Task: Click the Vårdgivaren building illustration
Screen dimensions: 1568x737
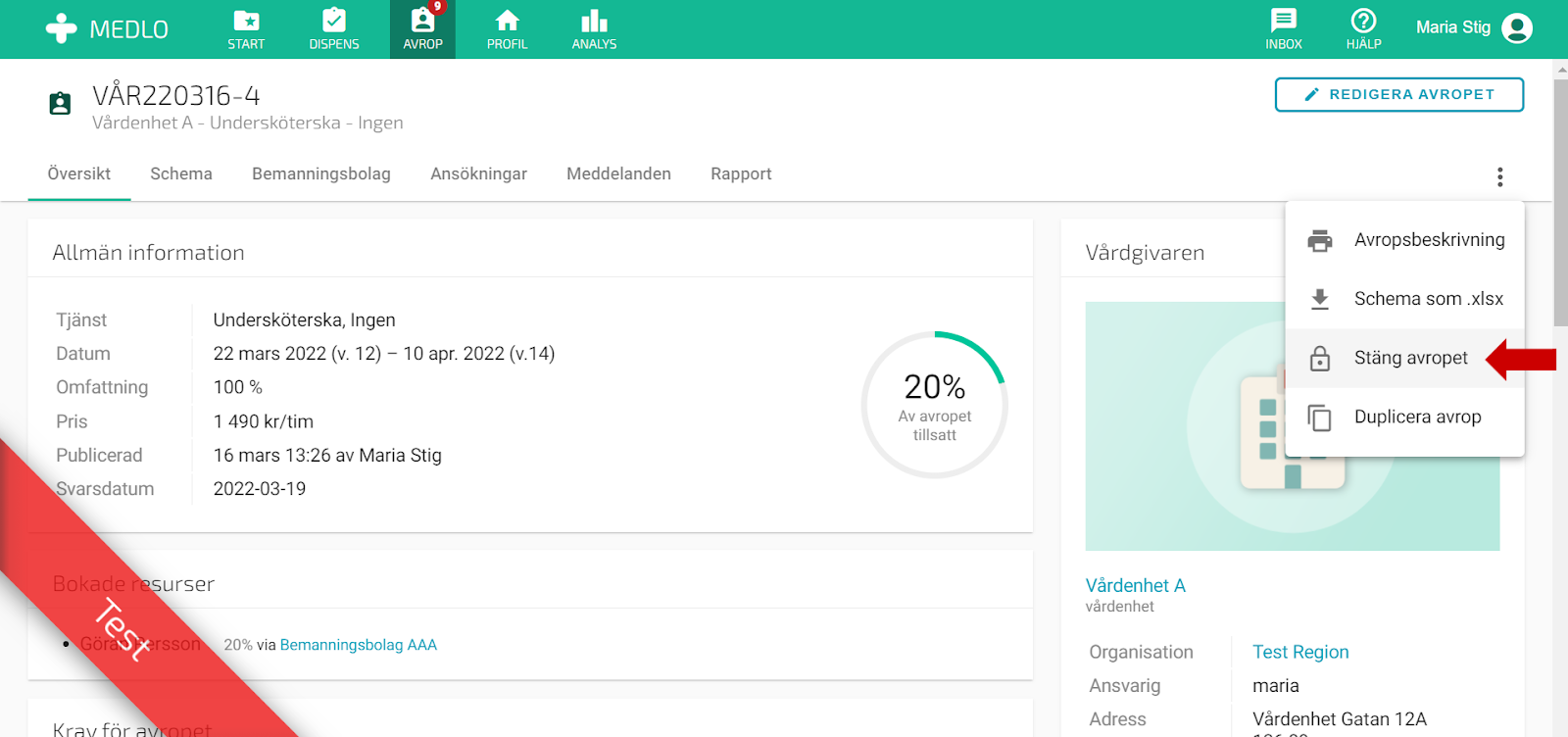Action: click(x=1293, y=426)
